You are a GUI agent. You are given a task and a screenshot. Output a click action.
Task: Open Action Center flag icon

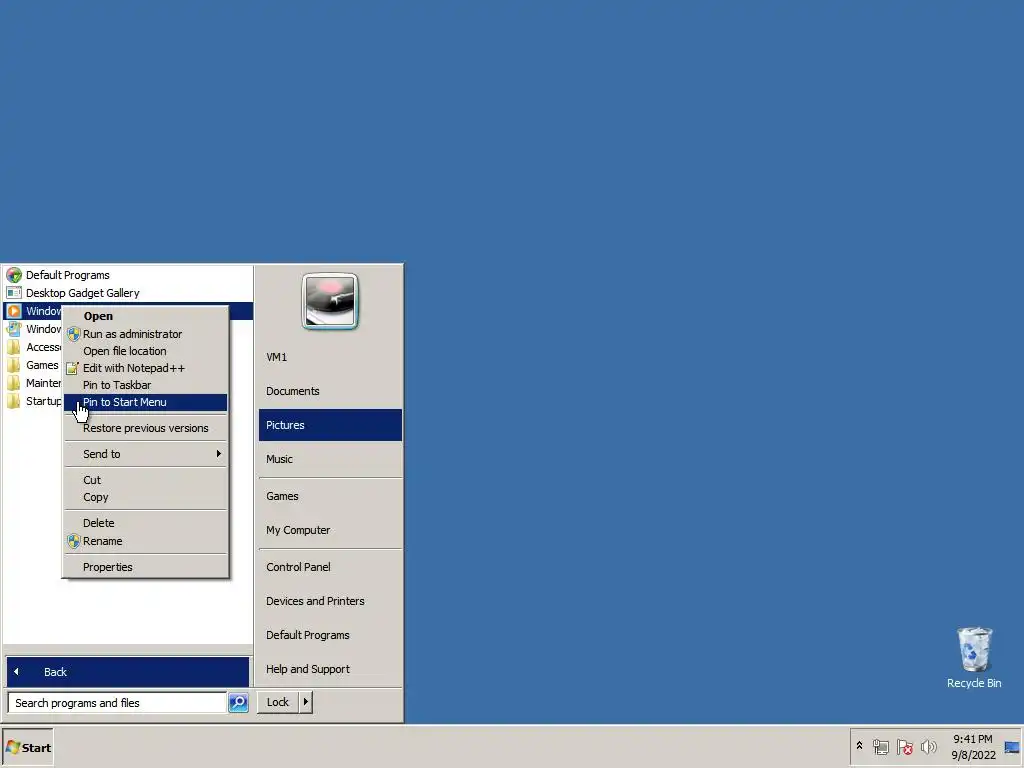(x=904, y=746)
